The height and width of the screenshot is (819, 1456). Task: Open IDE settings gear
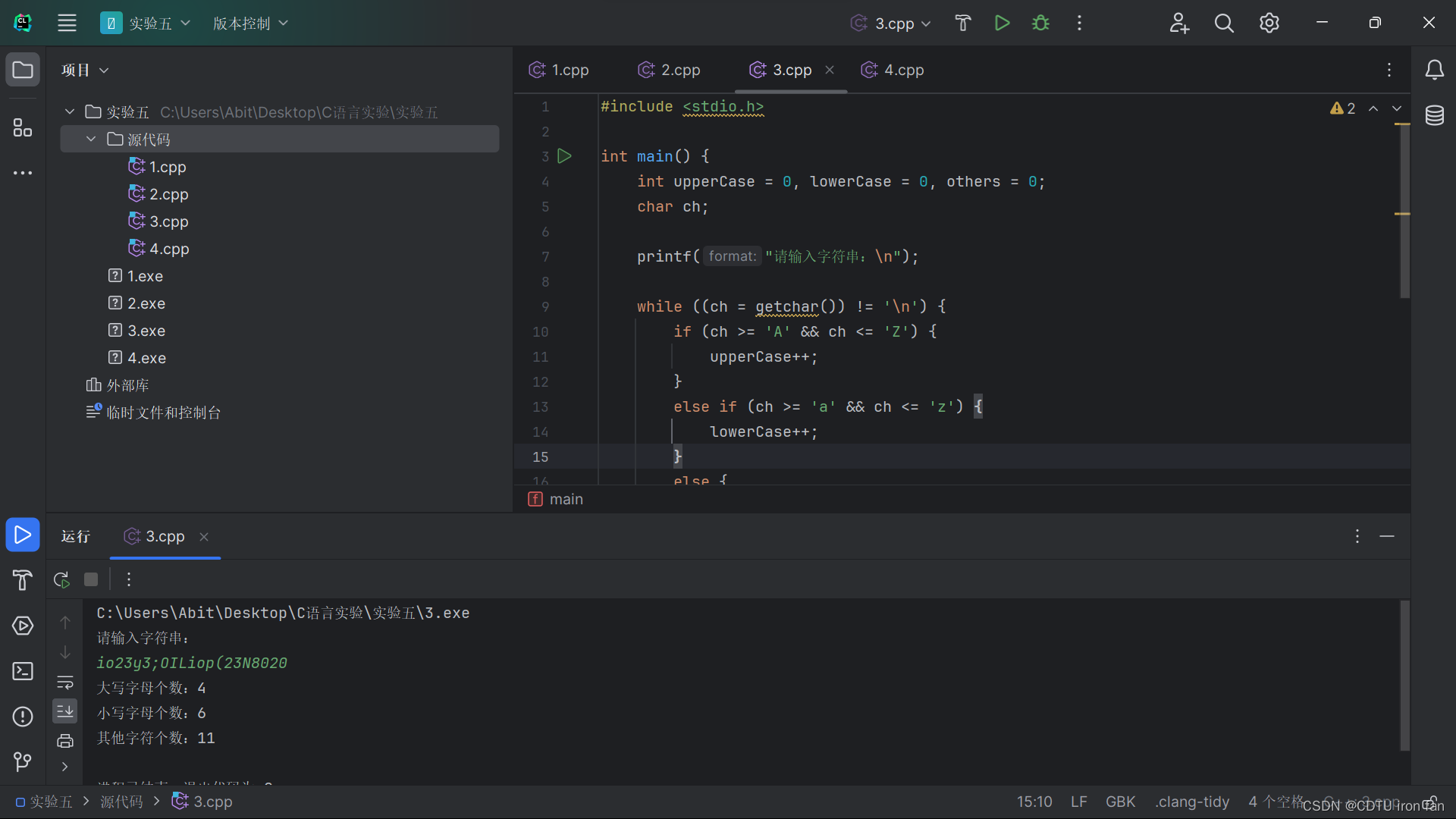(1269, 23)
